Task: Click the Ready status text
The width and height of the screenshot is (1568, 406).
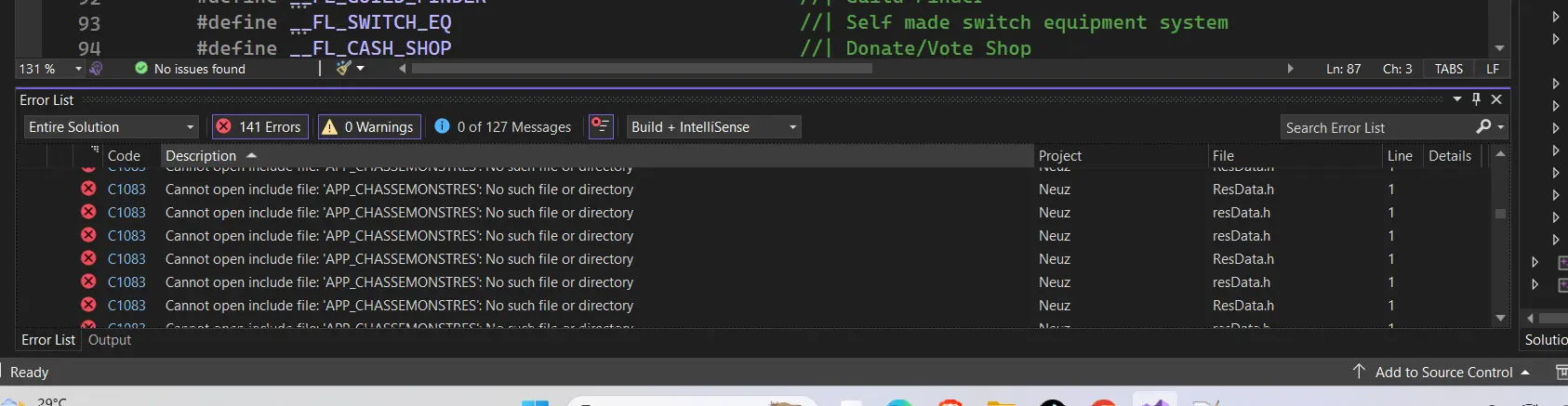Action: (29, 373)
